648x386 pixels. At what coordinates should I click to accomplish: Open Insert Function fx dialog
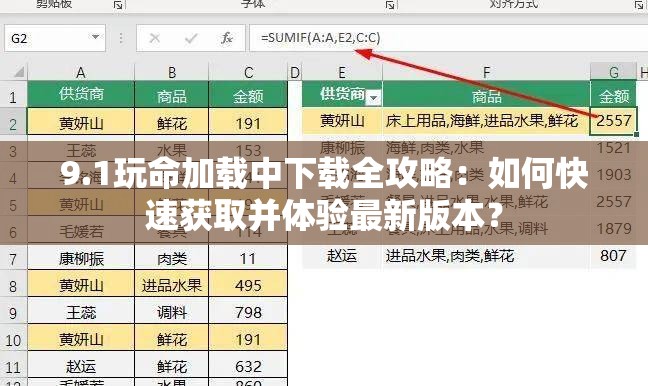coord(226,38)
